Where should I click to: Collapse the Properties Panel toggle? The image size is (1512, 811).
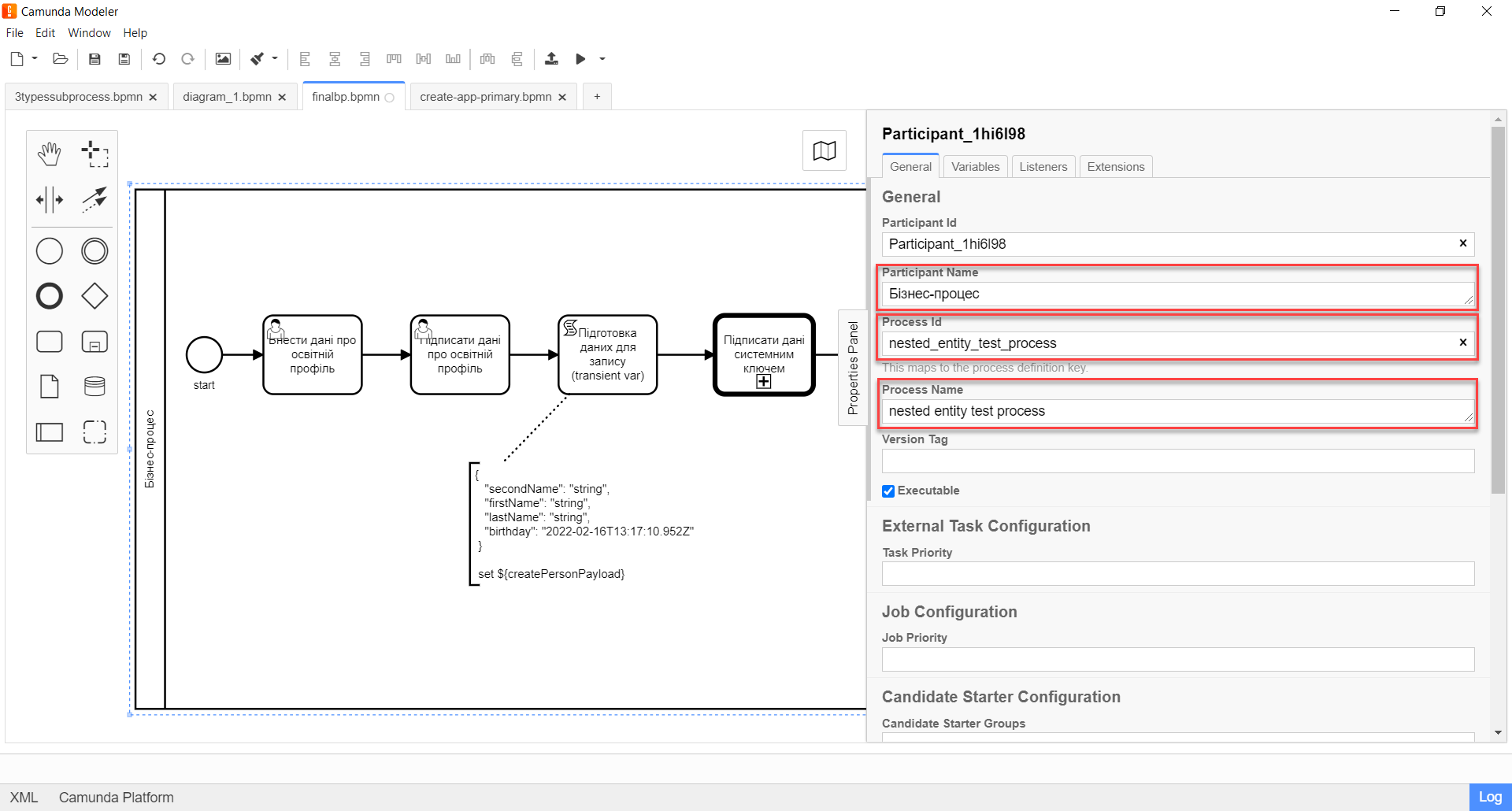click(853, 368)
